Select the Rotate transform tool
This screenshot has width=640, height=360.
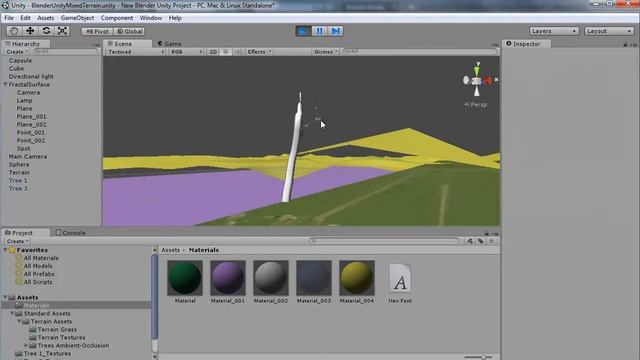tap(46, 31)
